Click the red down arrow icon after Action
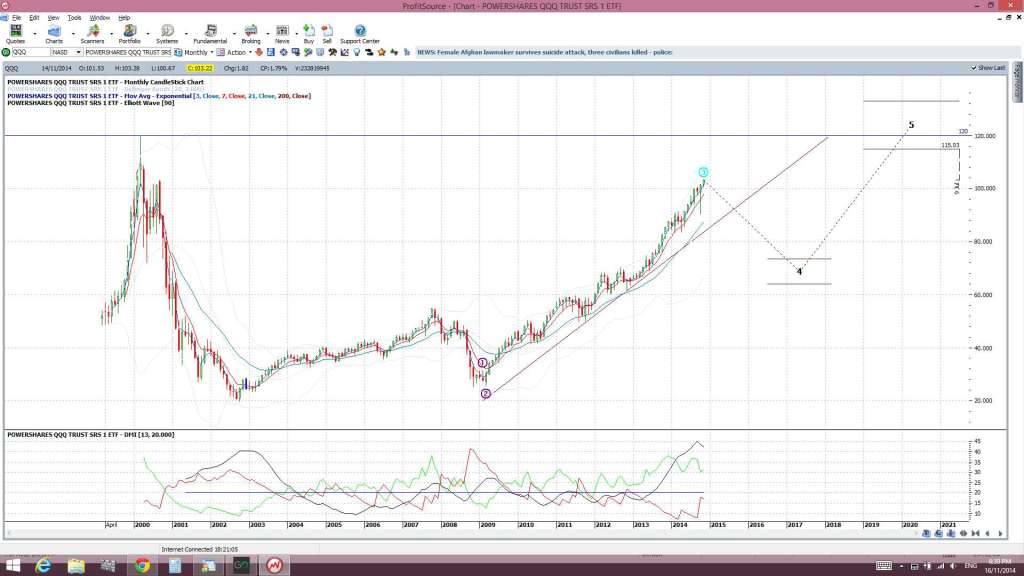The height and width of the screenshot is (576, 1024). coord(259,52)
